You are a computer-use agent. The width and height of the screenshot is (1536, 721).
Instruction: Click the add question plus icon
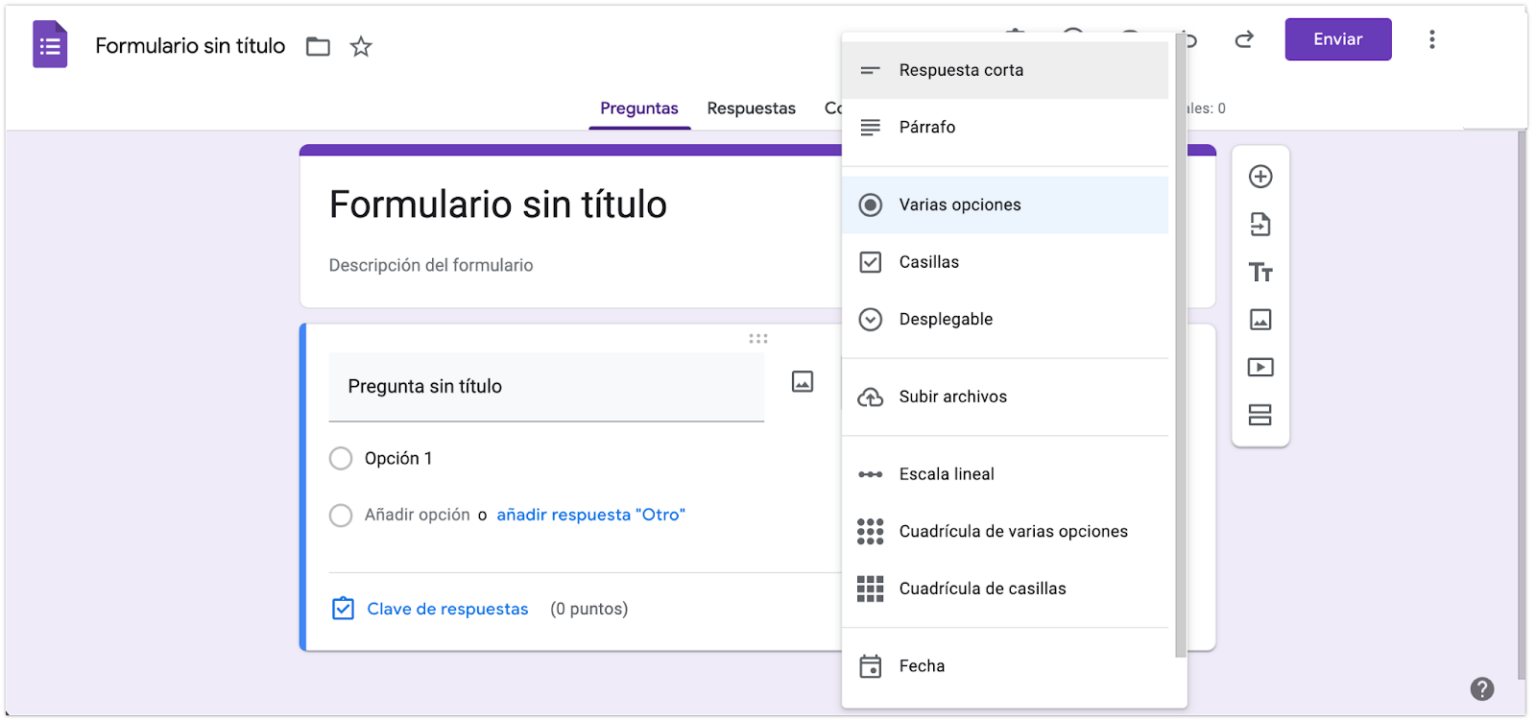(x=1261, y=176)
